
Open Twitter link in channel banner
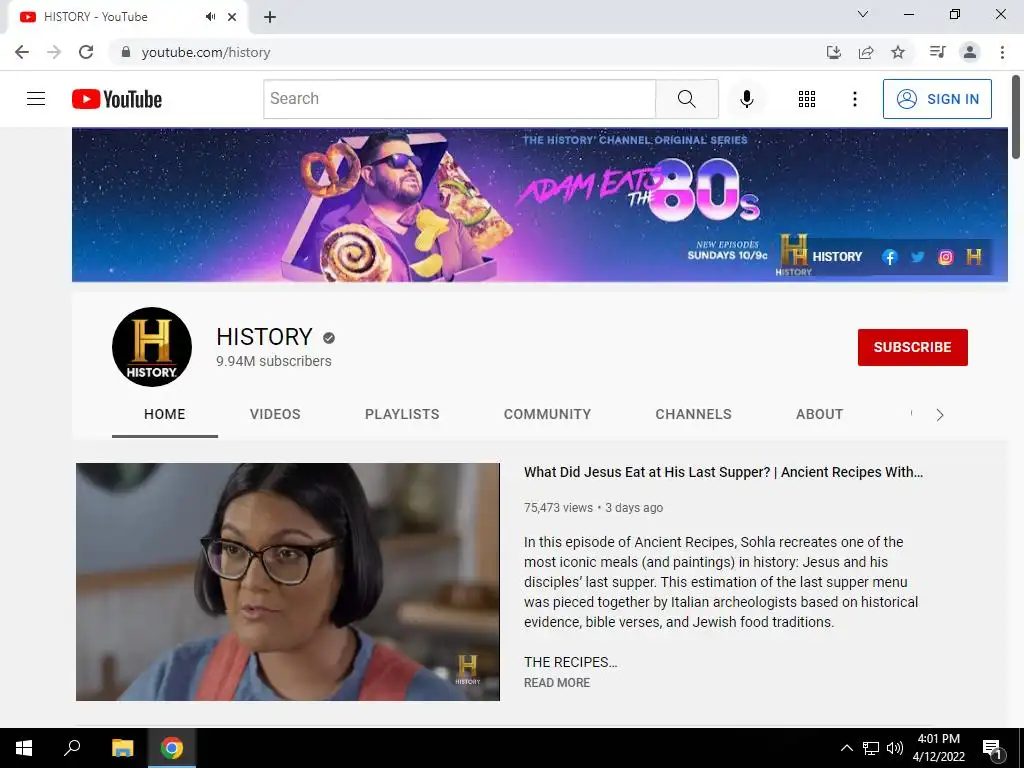(x=918, y=257)
